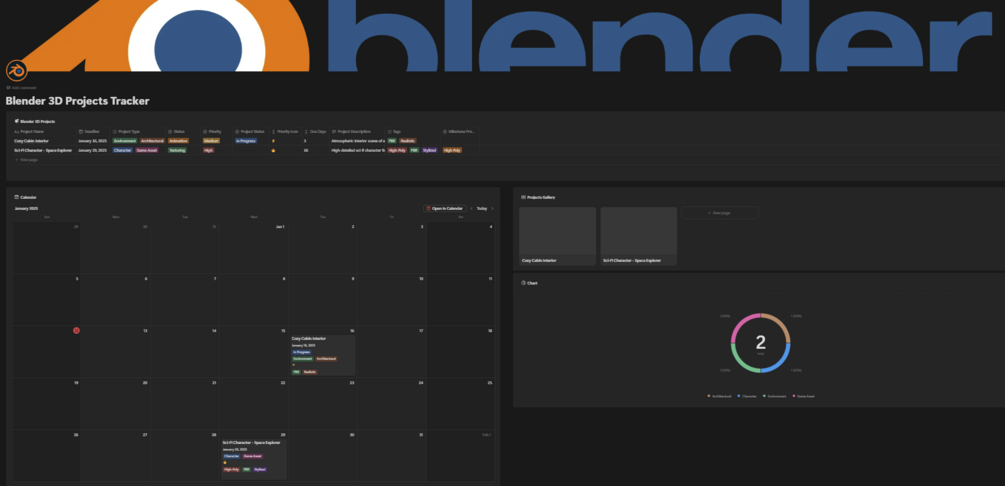Screen dimensions: 1005x486
Task: Click New page in Projects Gallery
Action: (719, 212)
